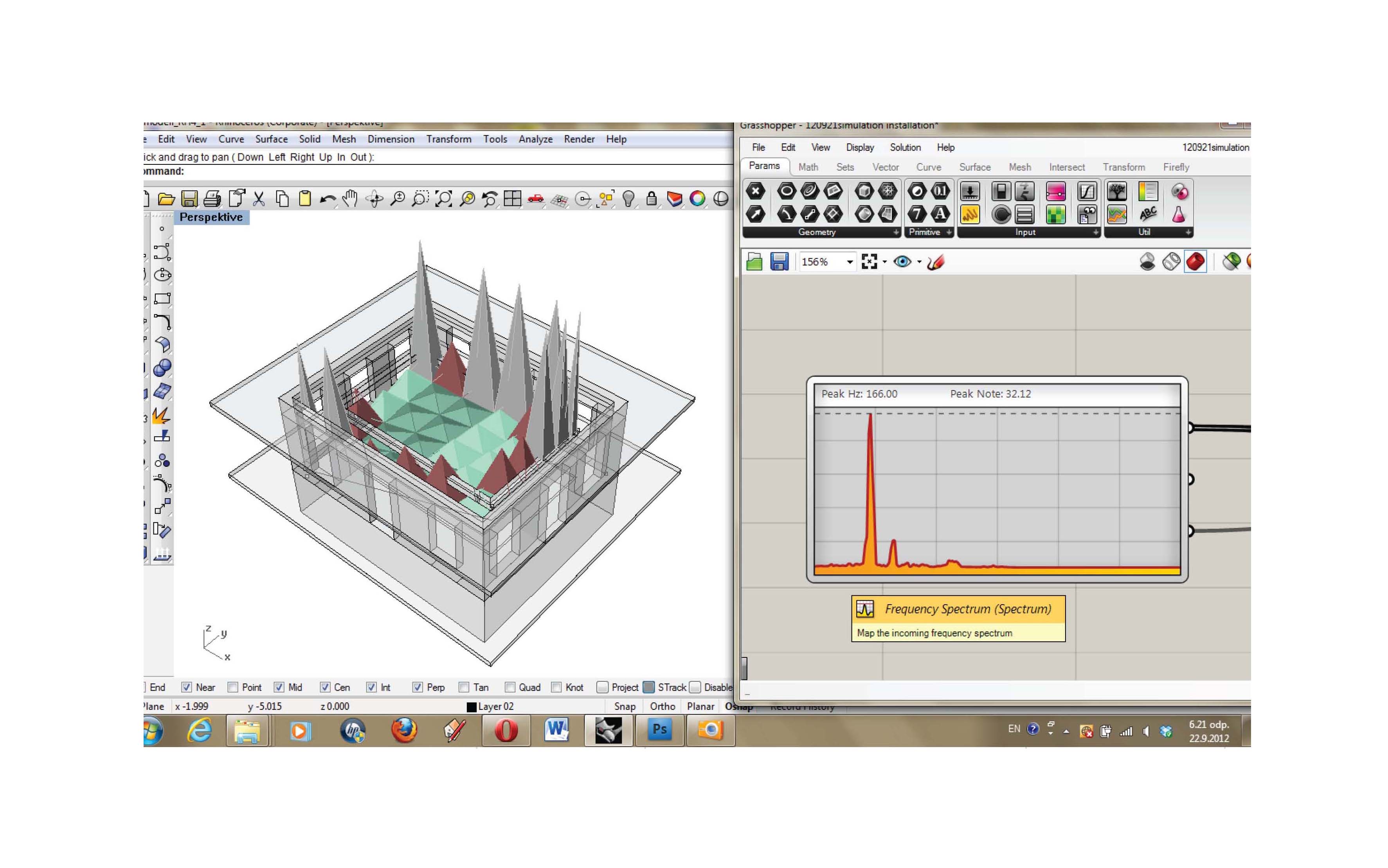This screenshot has height=868, width=1388.
Task: Uncheck the Near osnap checkbox
Action: pyautogui.click(x=187, y=686)
